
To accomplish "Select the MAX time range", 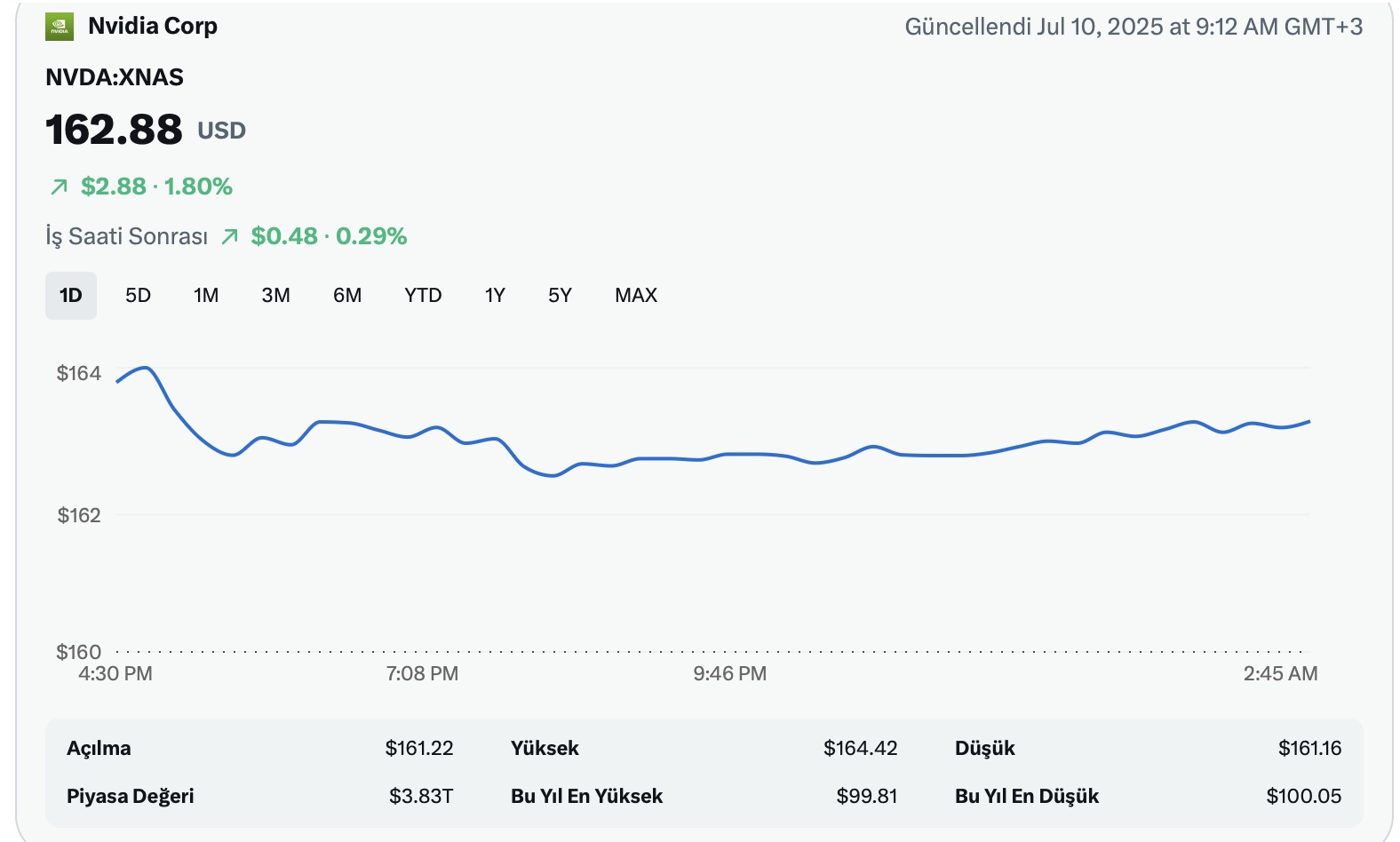I will [x=636, y=296].
